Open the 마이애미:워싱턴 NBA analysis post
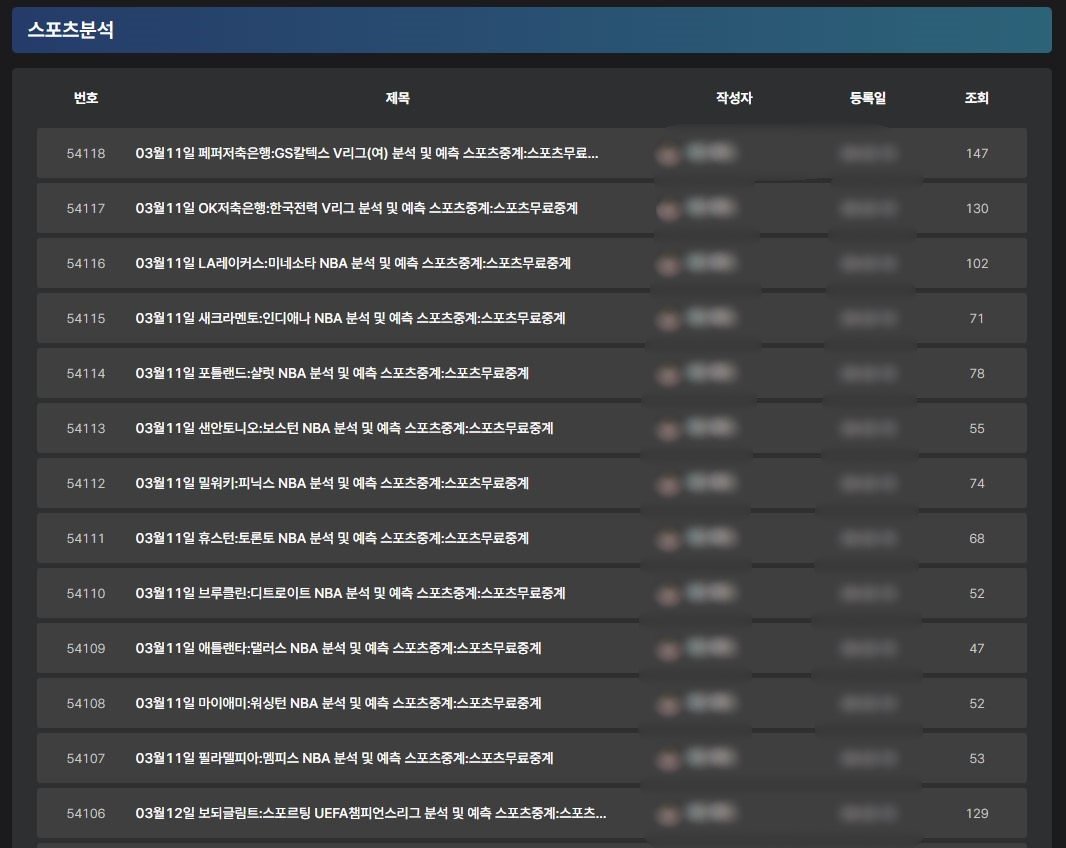Image resolution: width=1066 pixels, height=848 pixels. click(338, 703)
